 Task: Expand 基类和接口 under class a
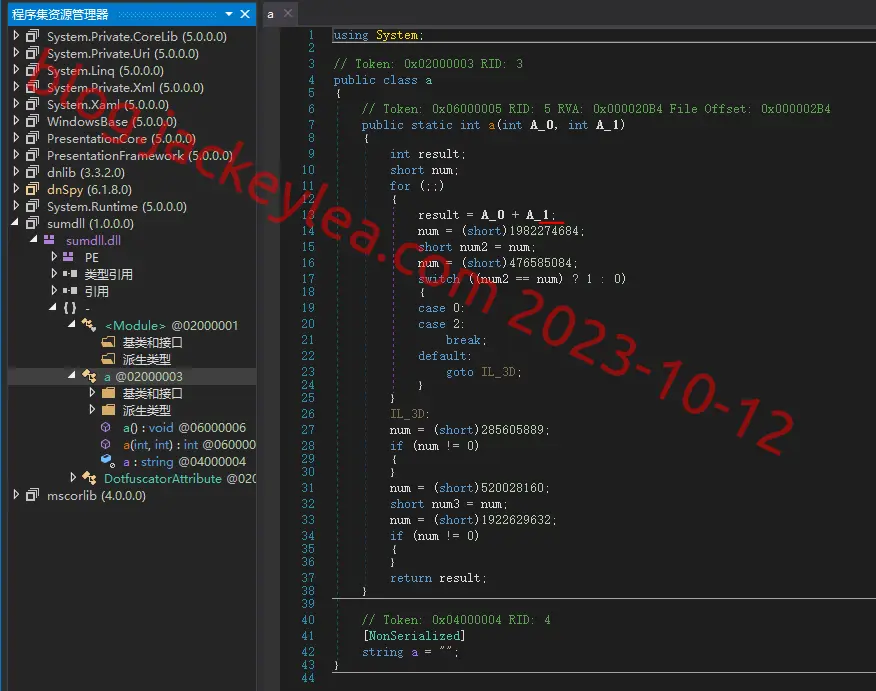pyautogui.click(x=92, y=393)
